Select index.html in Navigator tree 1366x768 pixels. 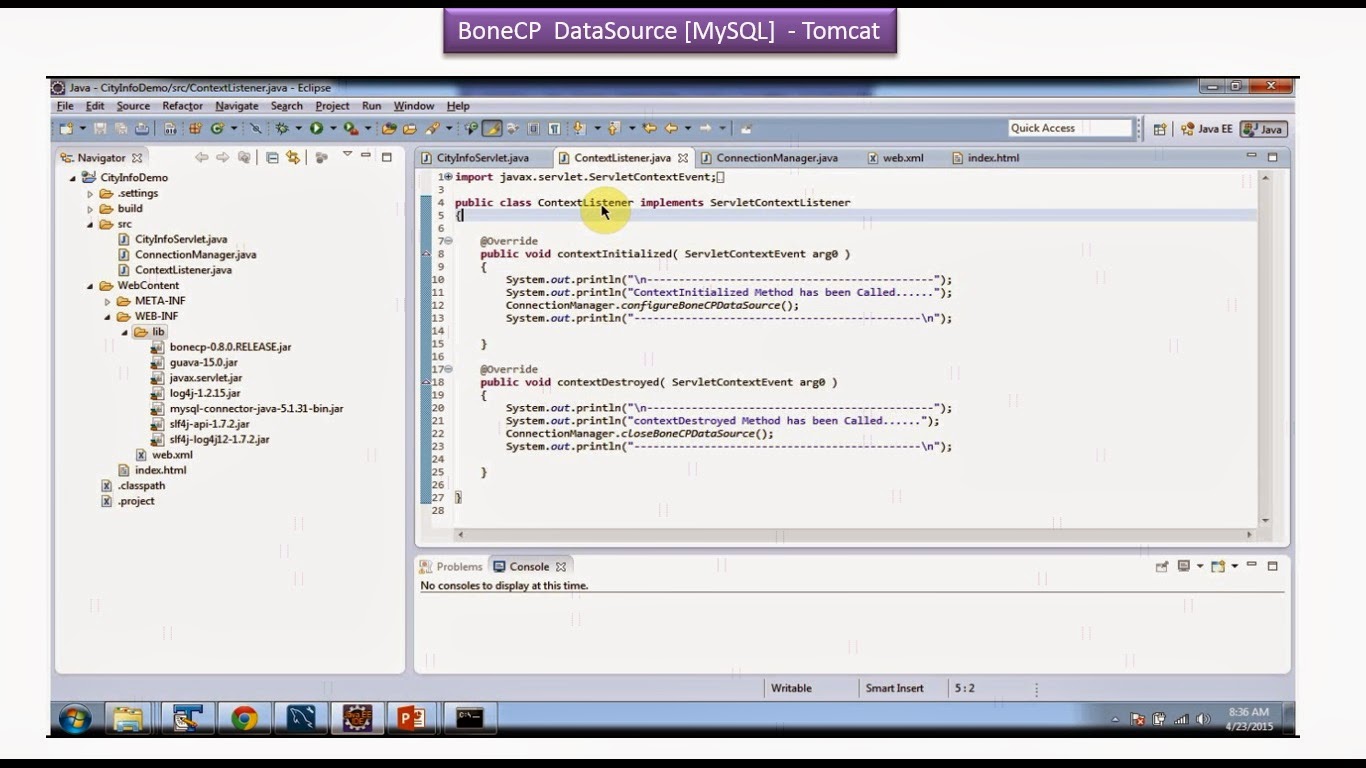[160, 470]
